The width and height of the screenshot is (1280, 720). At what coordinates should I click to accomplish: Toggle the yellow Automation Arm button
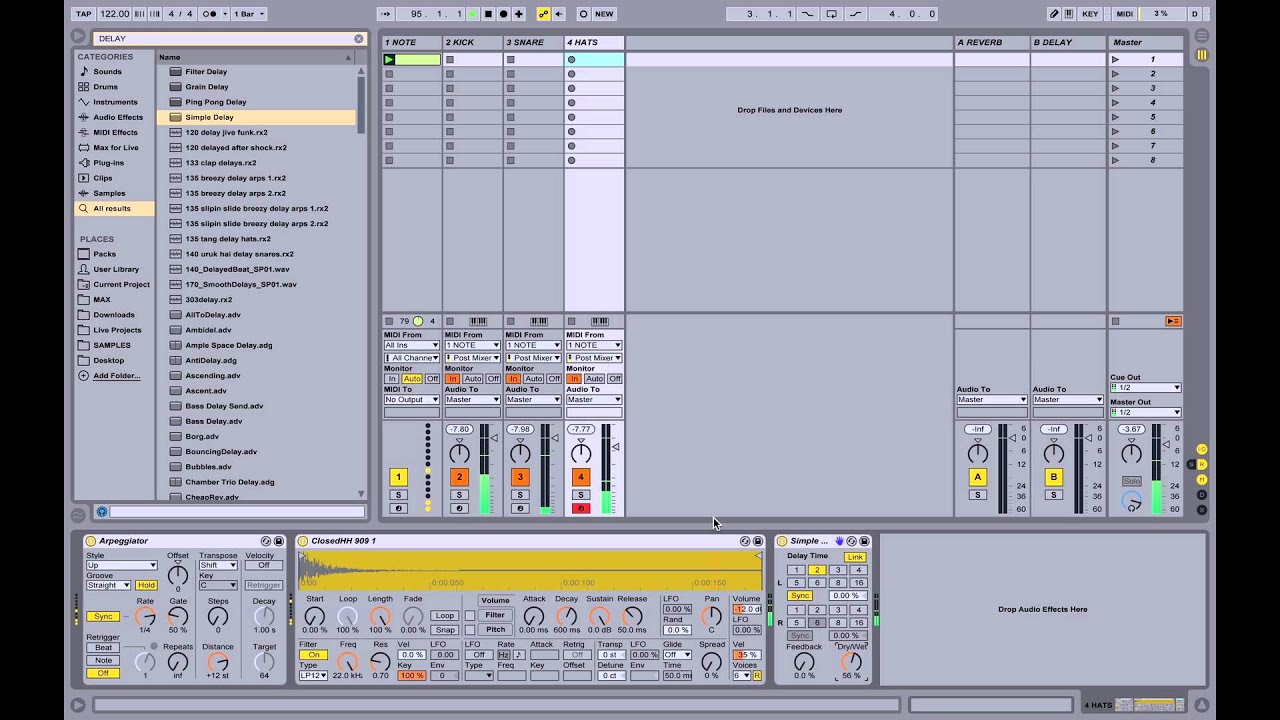[x=543, y=14]
